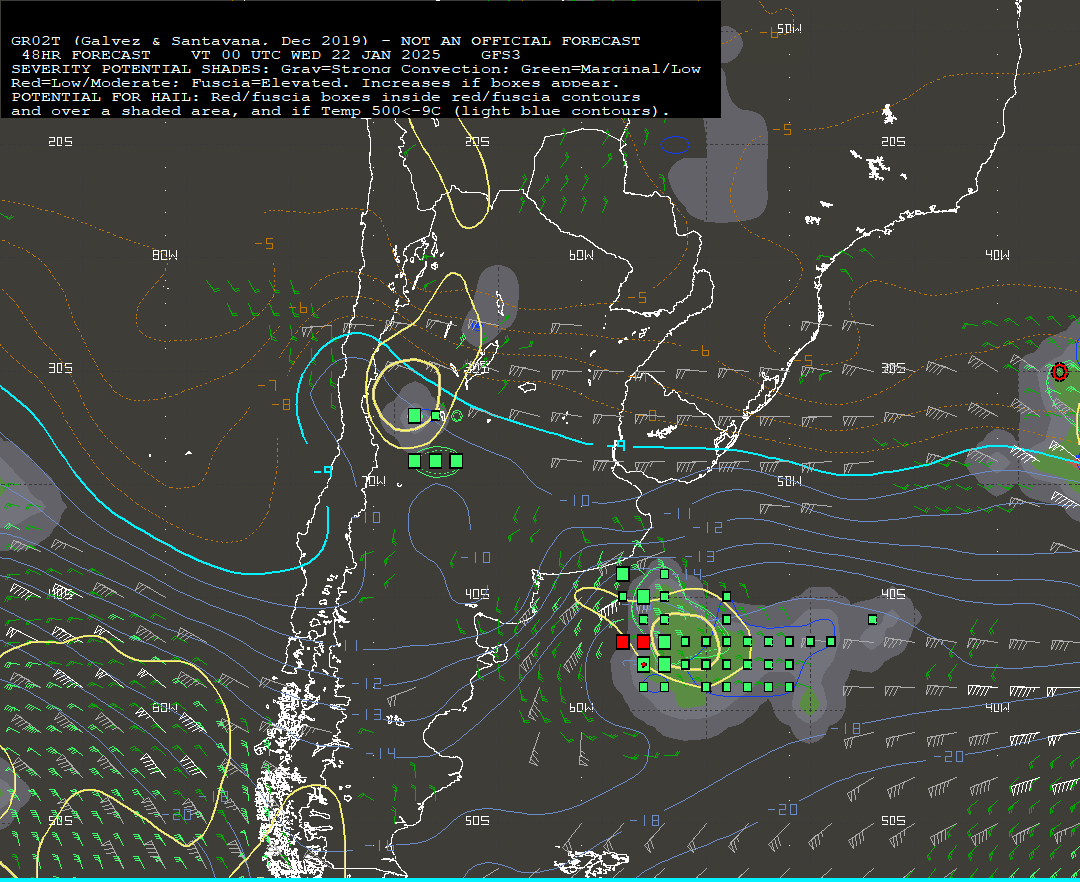Click the blue ellipse contour near the top of the map
The image size is (1080, 882).
pos(675,145)
